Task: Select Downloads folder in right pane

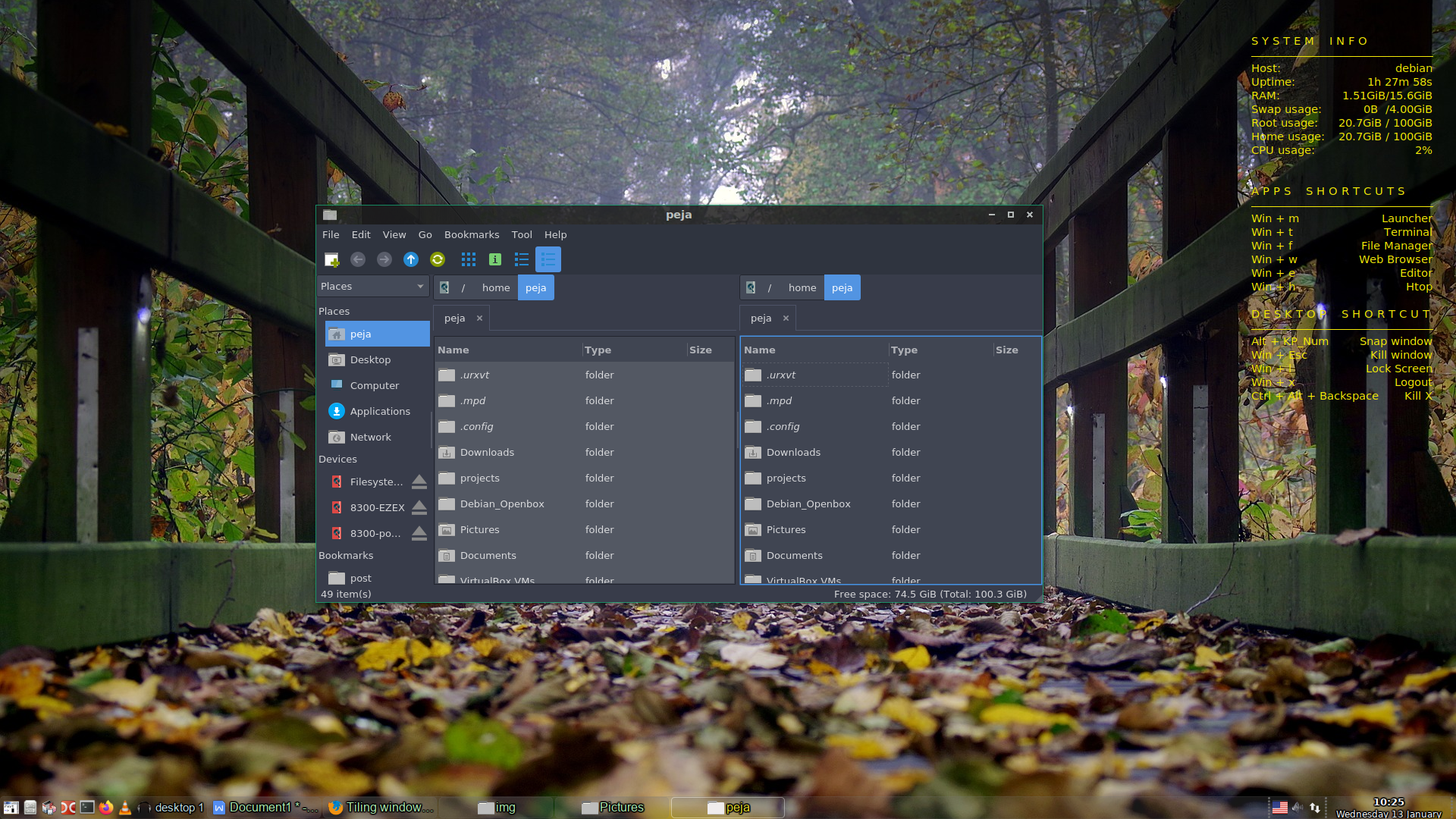Action: tap(890, 452)
